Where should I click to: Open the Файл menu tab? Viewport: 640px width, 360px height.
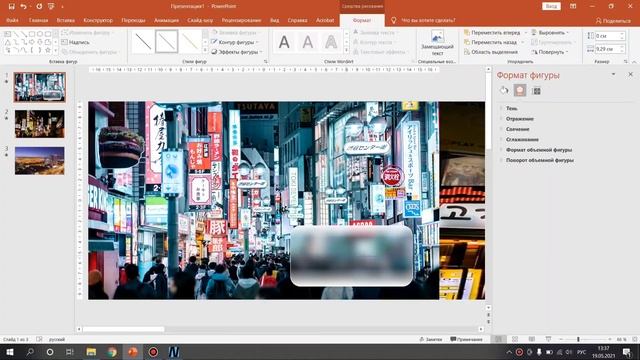(12, 20)
